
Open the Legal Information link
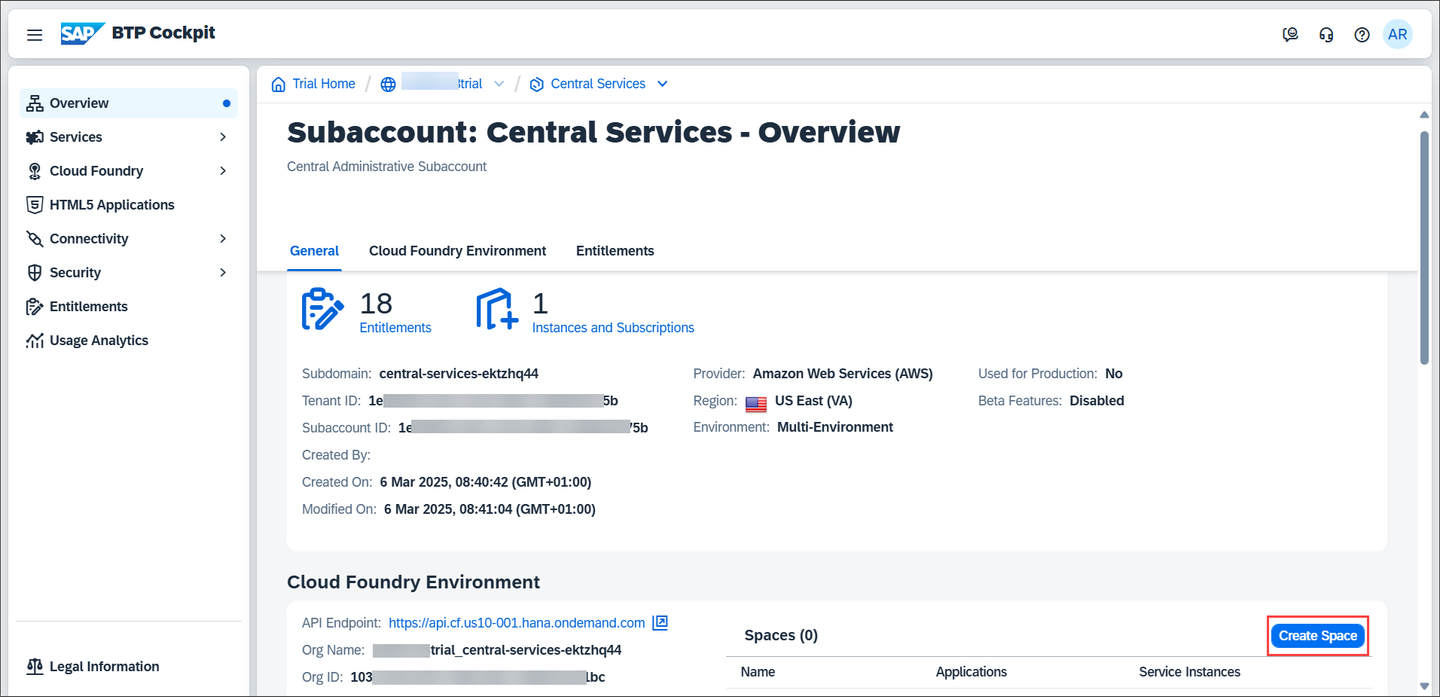click(105, 667)
